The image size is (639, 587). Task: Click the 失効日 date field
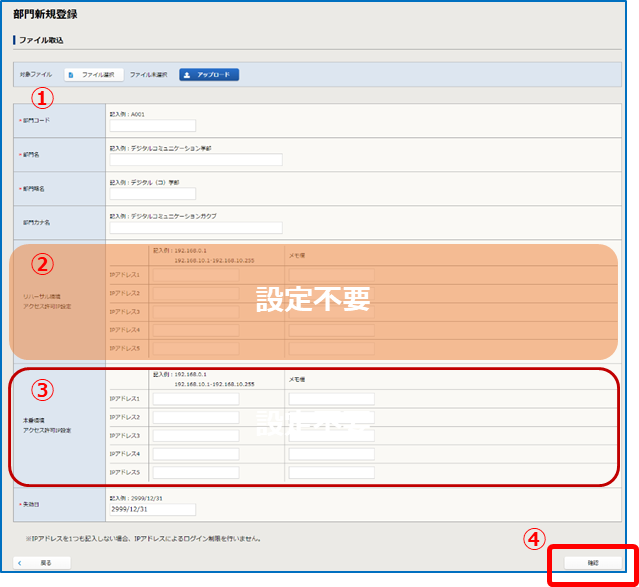pyautogui.click(x=152, y=510)
